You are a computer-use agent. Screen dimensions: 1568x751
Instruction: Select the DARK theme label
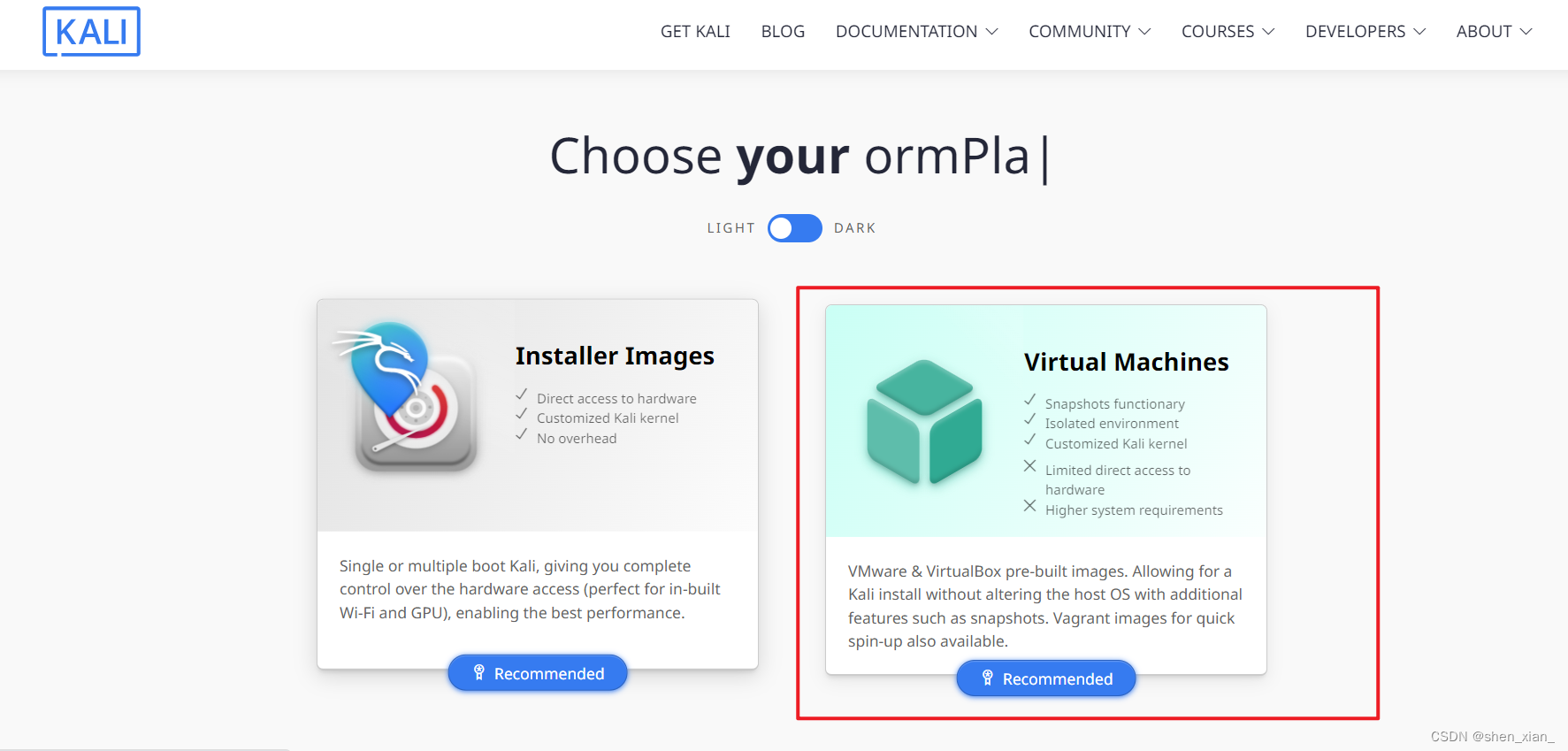pos(854,228)
